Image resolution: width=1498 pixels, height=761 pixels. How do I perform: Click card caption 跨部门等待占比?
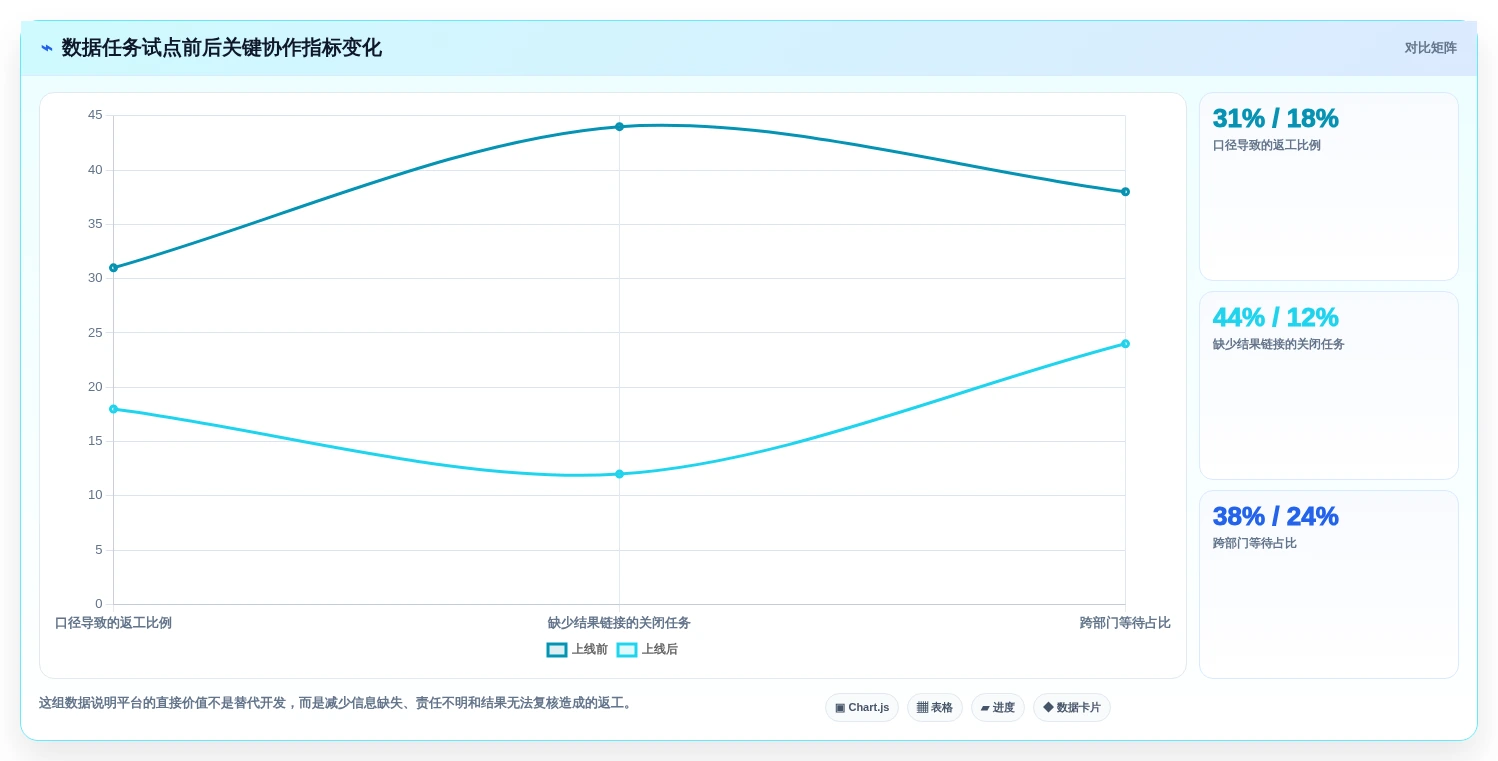[1255, 543]
